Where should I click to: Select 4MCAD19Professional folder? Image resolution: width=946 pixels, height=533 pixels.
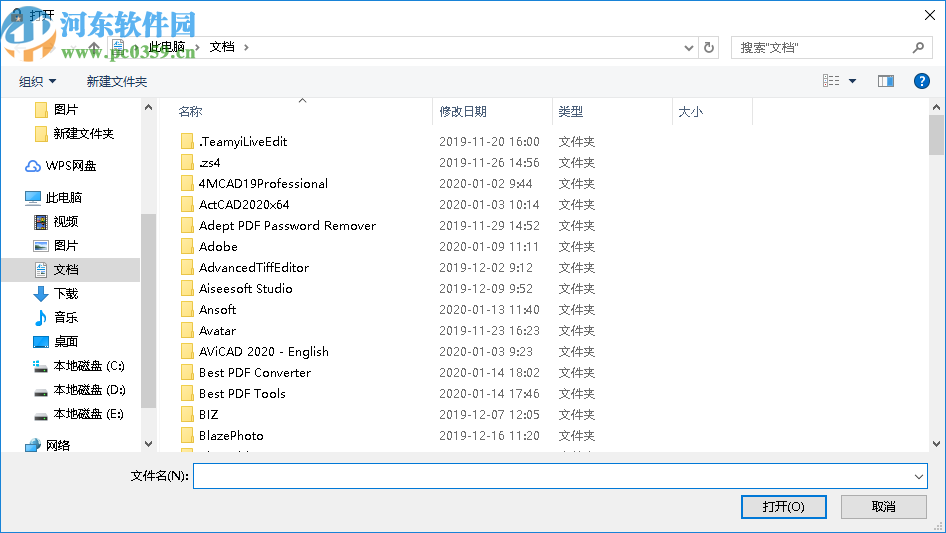[x=263, y=184]
